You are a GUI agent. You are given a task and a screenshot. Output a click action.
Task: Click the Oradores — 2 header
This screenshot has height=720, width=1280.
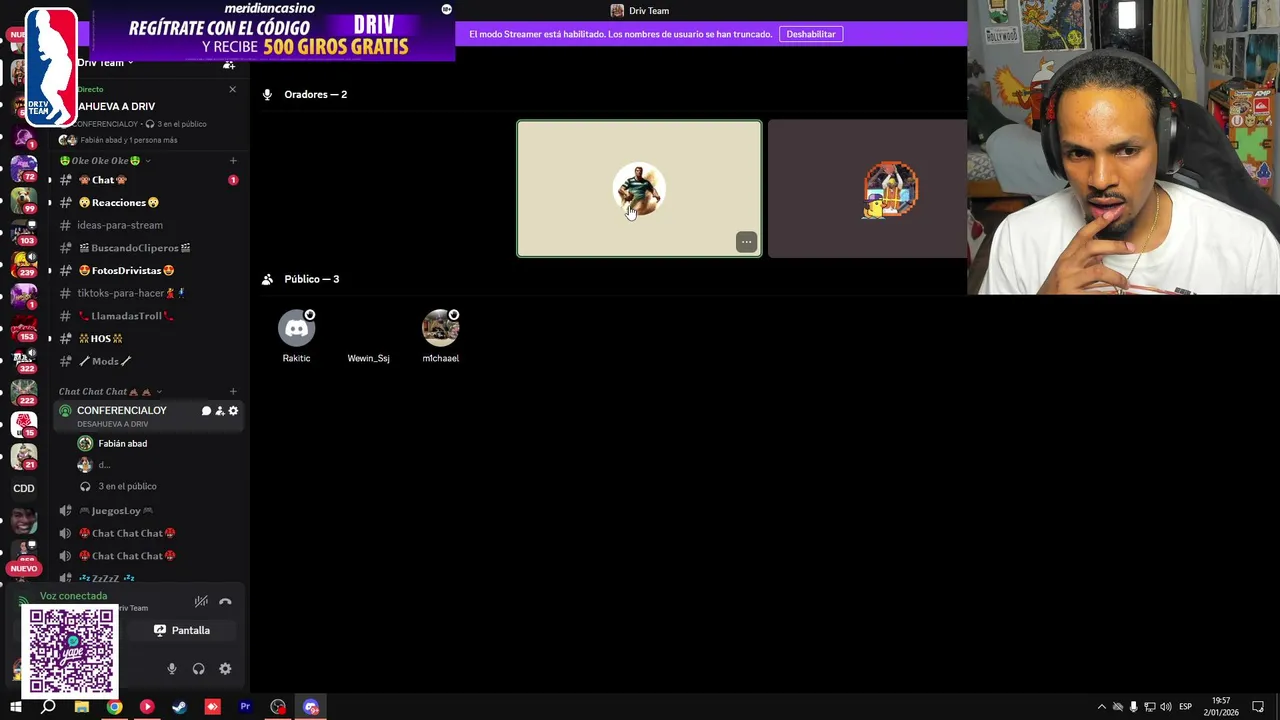(x=315, y=95)
